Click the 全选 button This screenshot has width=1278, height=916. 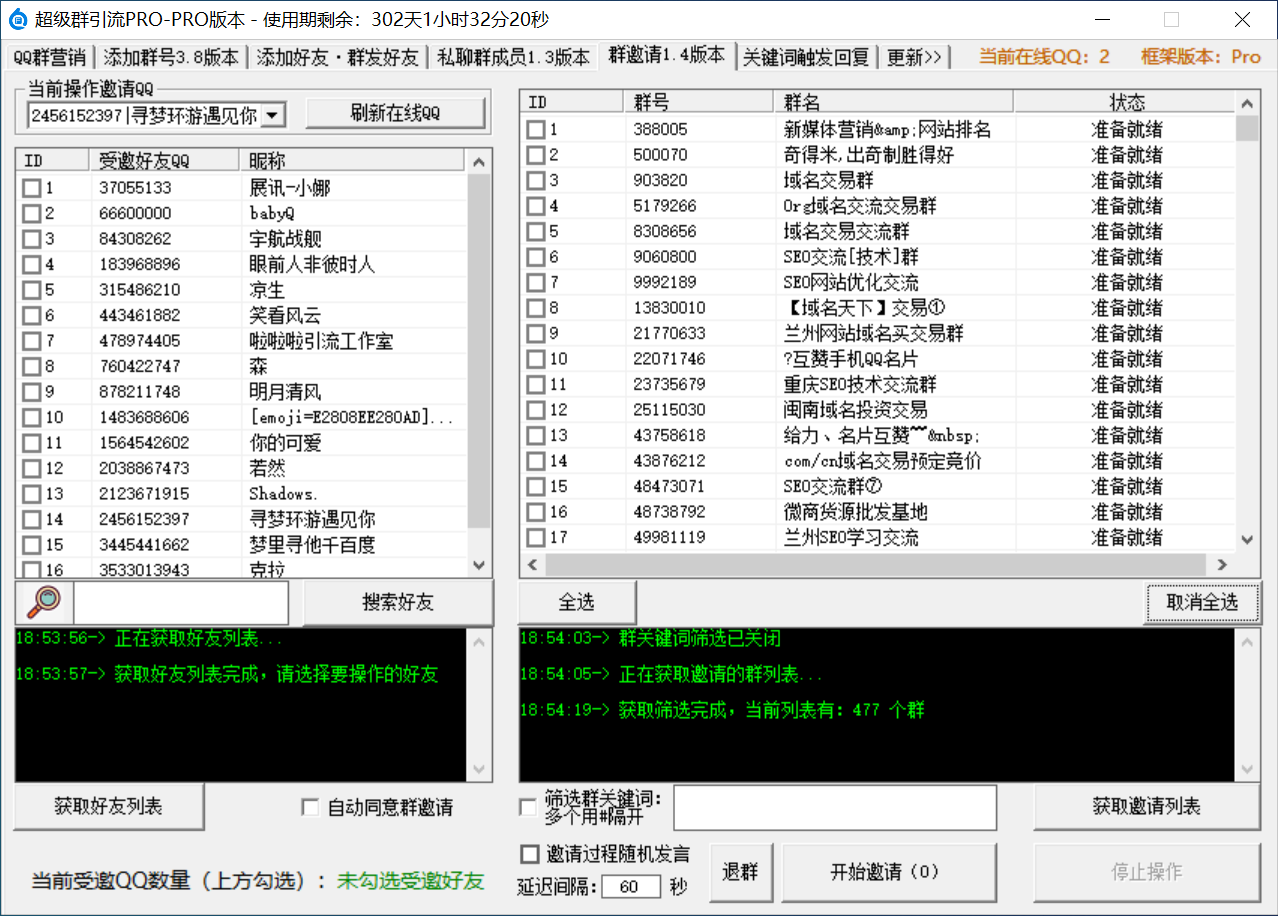point(577,602)
